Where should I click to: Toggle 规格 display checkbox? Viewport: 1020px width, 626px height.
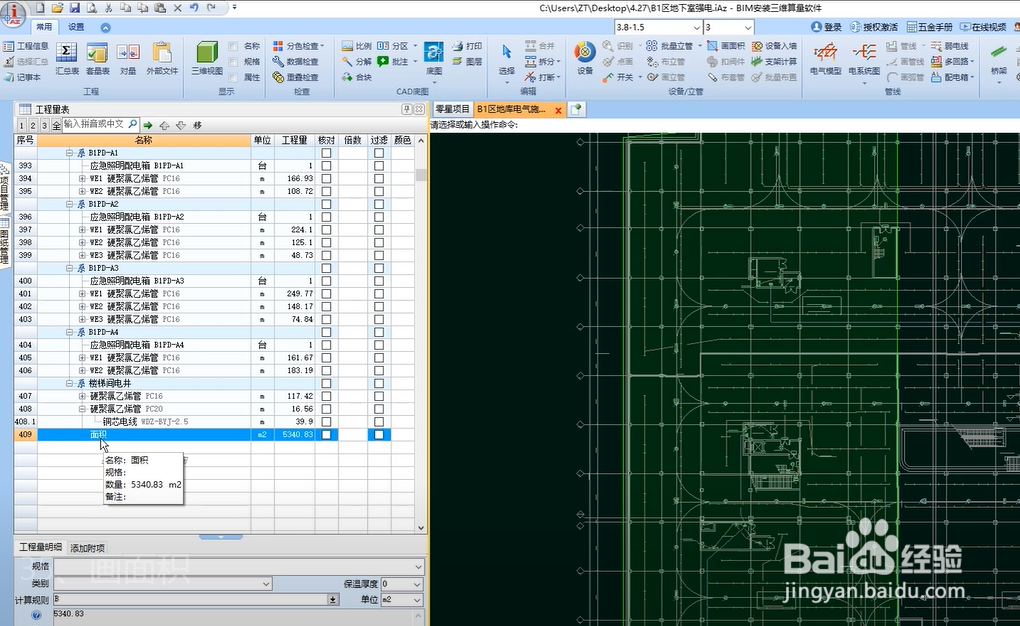click(234, 62)
